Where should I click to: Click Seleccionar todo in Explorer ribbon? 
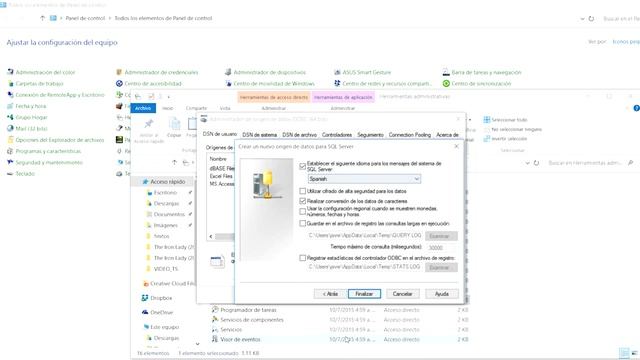coord(505,120)
